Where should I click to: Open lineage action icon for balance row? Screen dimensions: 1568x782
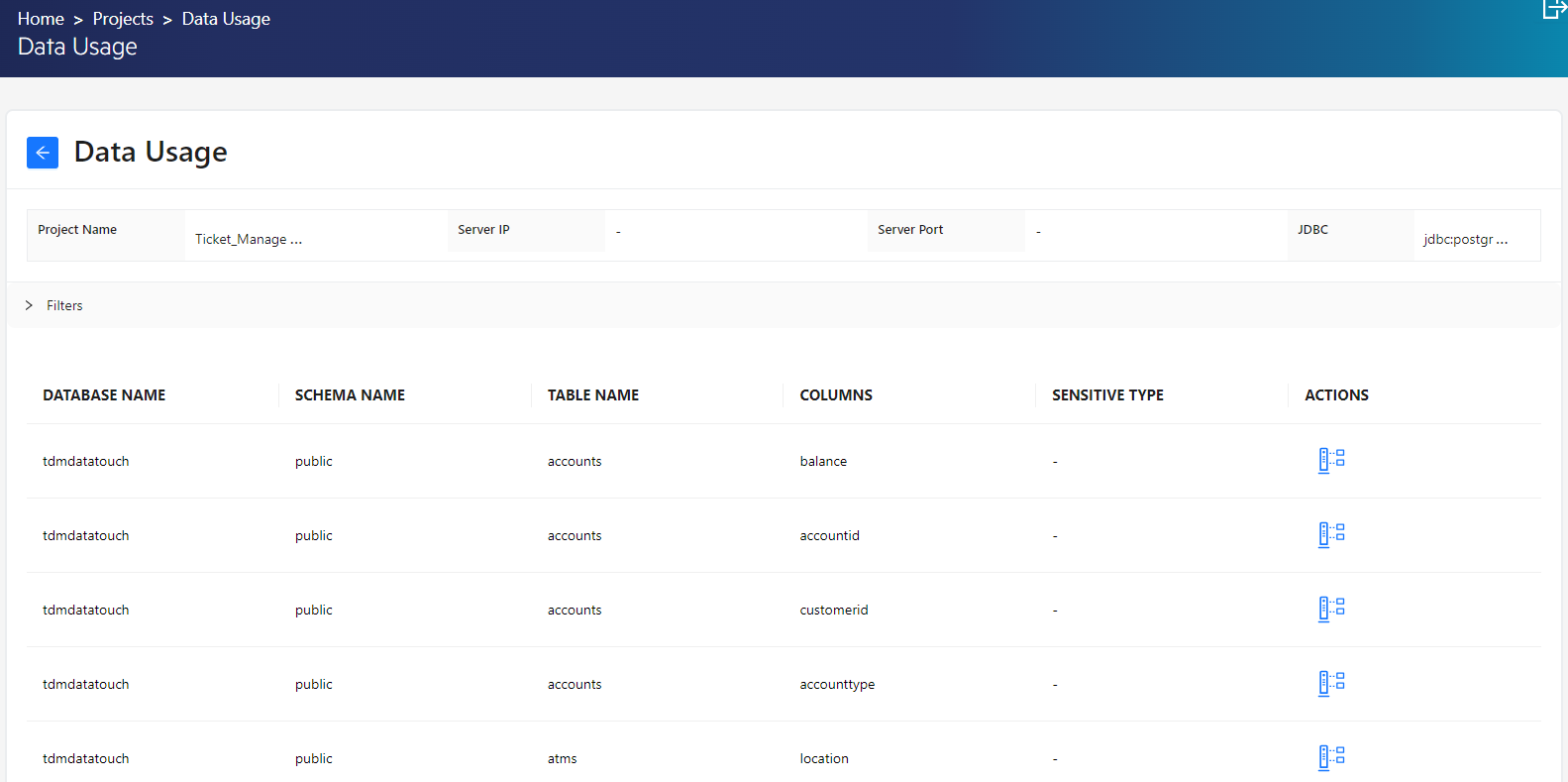(1331, 460)
